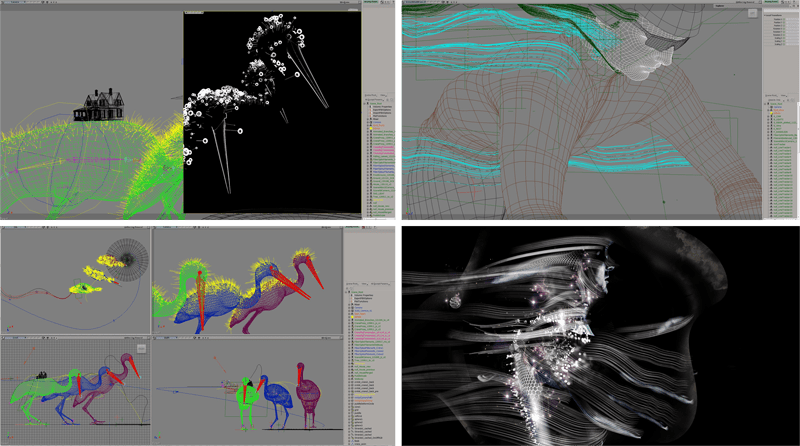The height and width of the screenshot is (446, 800).
Task: Click the yellow light icon in the top-left explorer
Action: click(371, 129)
